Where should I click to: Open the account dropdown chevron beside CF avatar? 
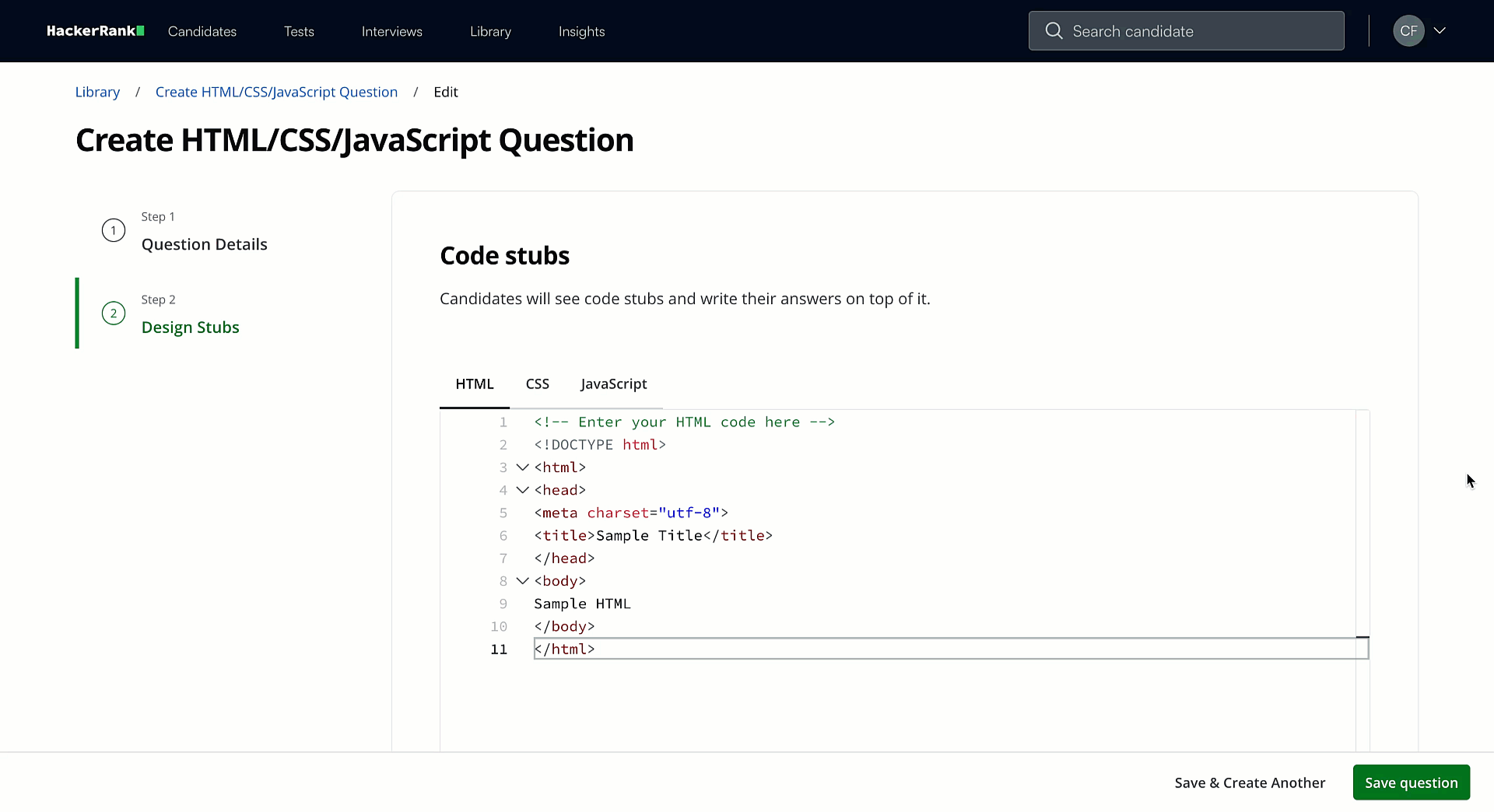pyautogui.click(x=1440, y=31)
